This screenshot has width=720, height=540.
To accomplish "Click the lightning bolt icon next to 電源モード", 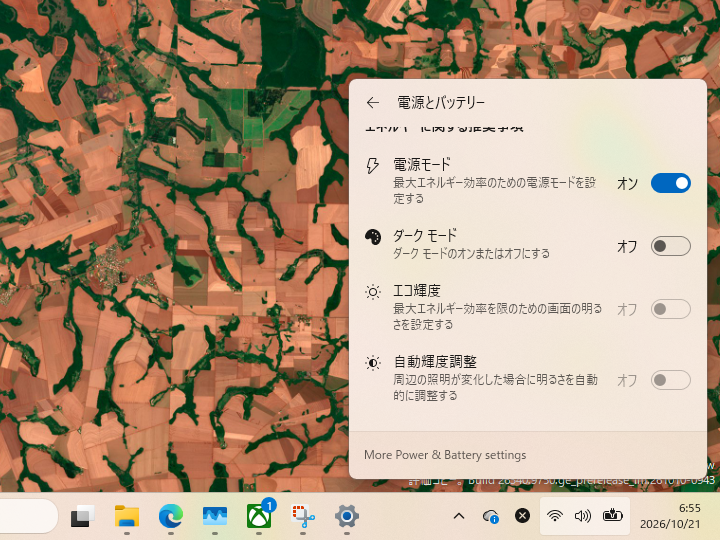I will coord(372,166).
